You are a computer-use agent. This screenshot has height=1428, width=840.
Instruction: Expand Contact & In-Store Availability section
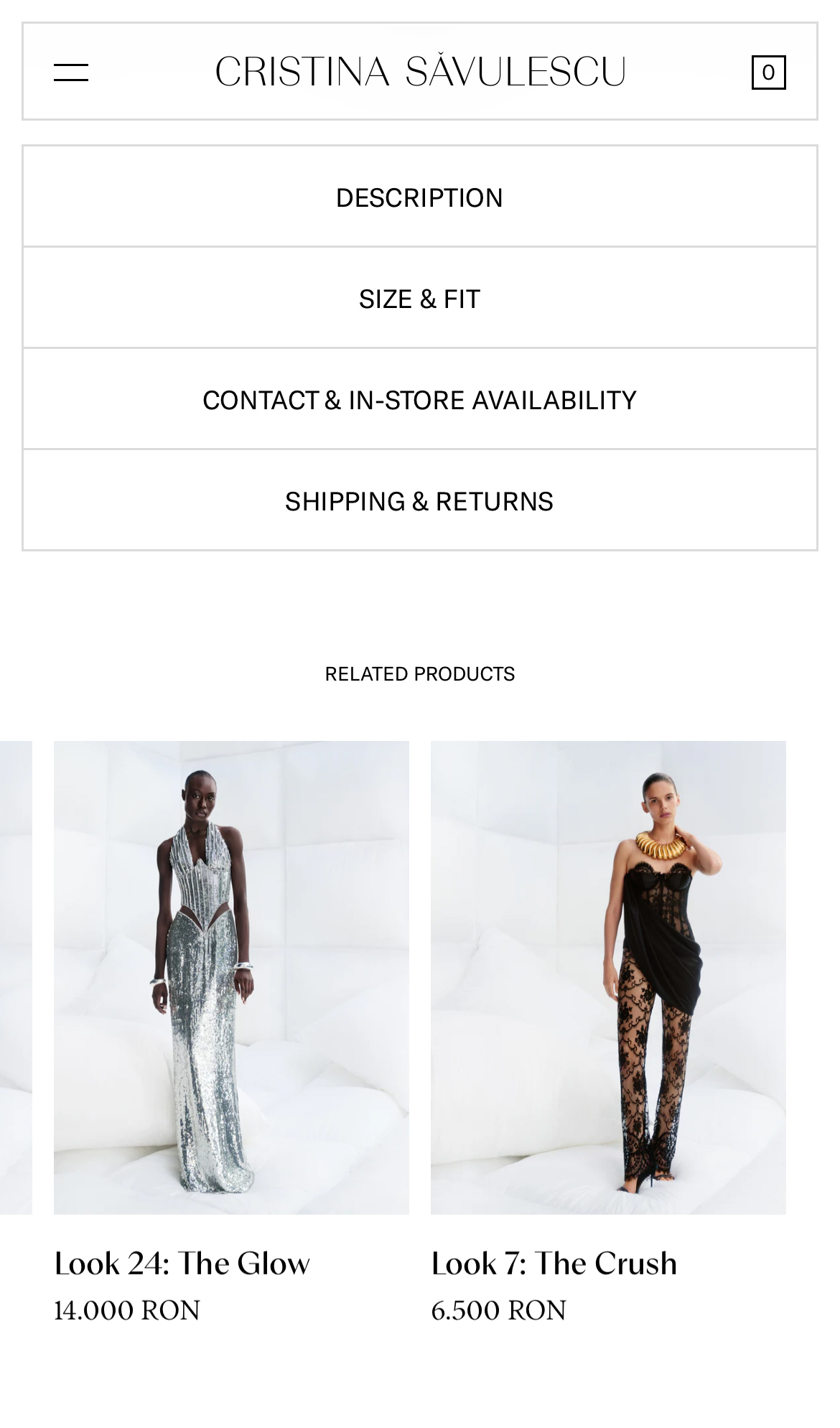click(420, 399)
